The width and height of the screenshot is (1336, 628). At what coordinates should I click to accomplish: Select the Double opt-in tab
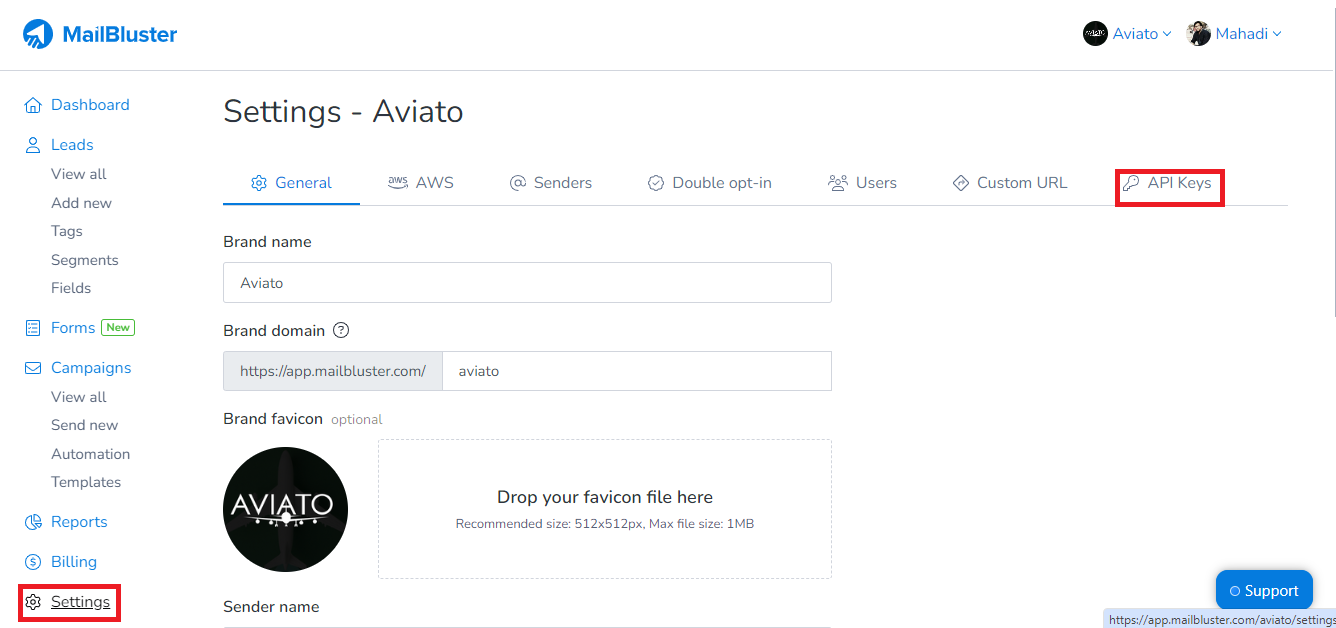click(709, 183)
